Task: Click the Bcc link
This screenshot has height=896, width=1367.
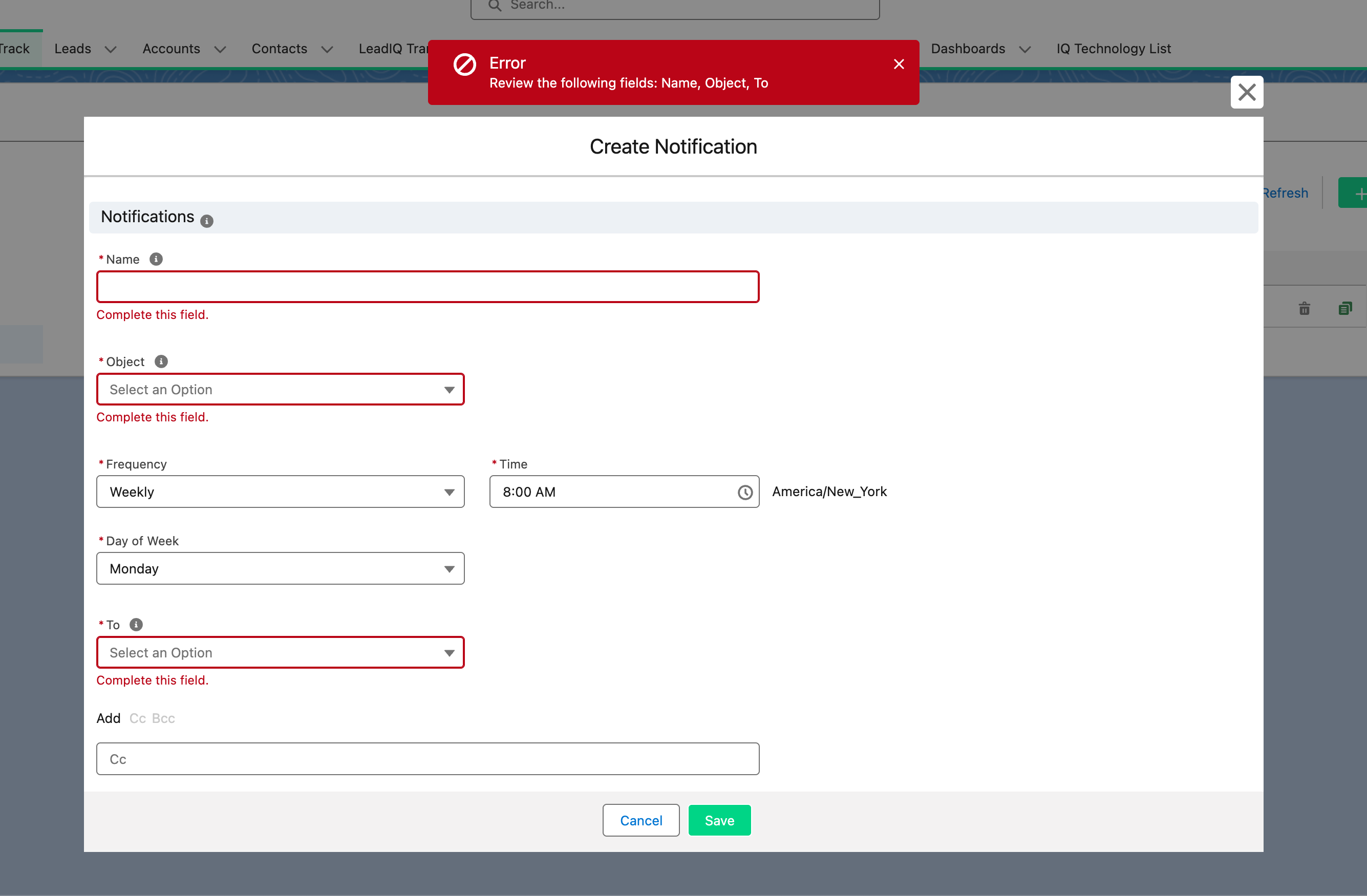Action: [163, 718]
